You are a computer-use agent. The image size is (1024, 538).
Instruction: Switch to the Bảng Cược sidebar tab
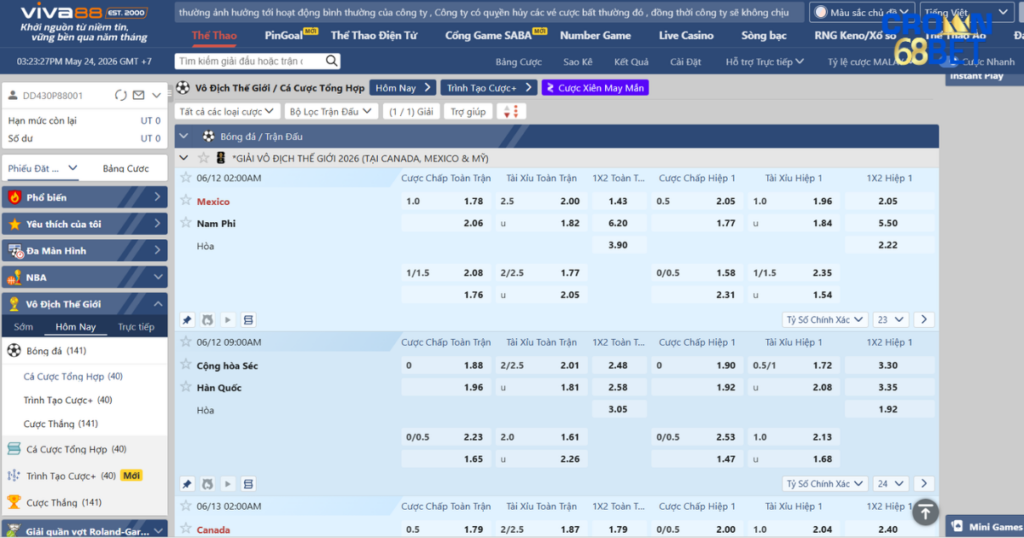tap(125, 168)
